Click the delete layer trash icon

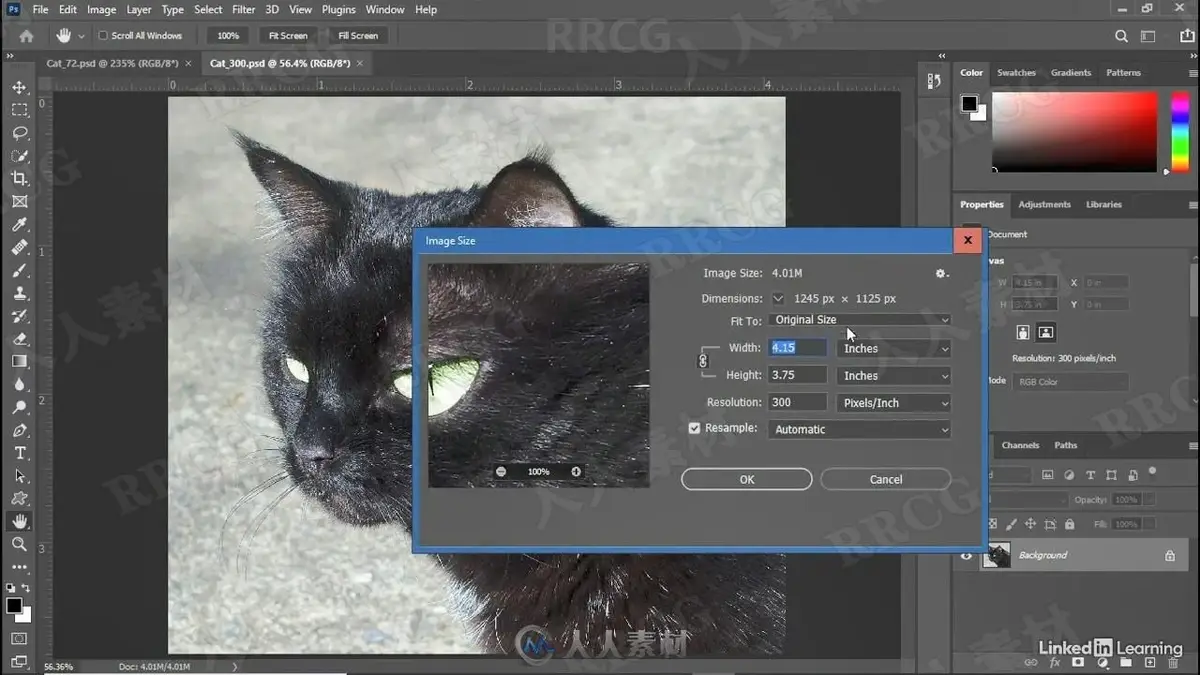[x=1172, y=662]
